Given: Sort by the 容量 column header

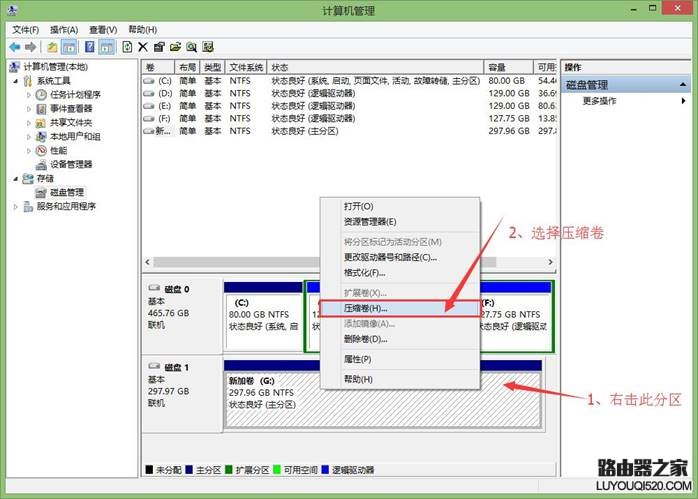Looking at the screenshot, I should pyautogui.click(x=508, y=67).
